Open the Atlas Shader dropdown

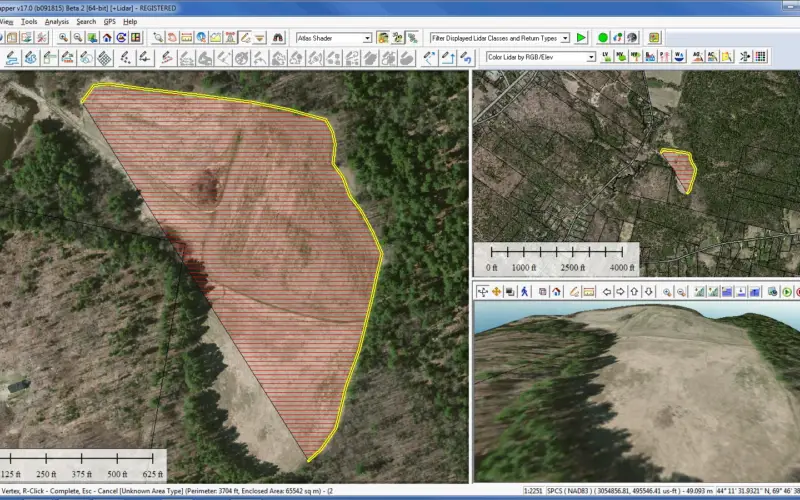[x=334, y=38]
